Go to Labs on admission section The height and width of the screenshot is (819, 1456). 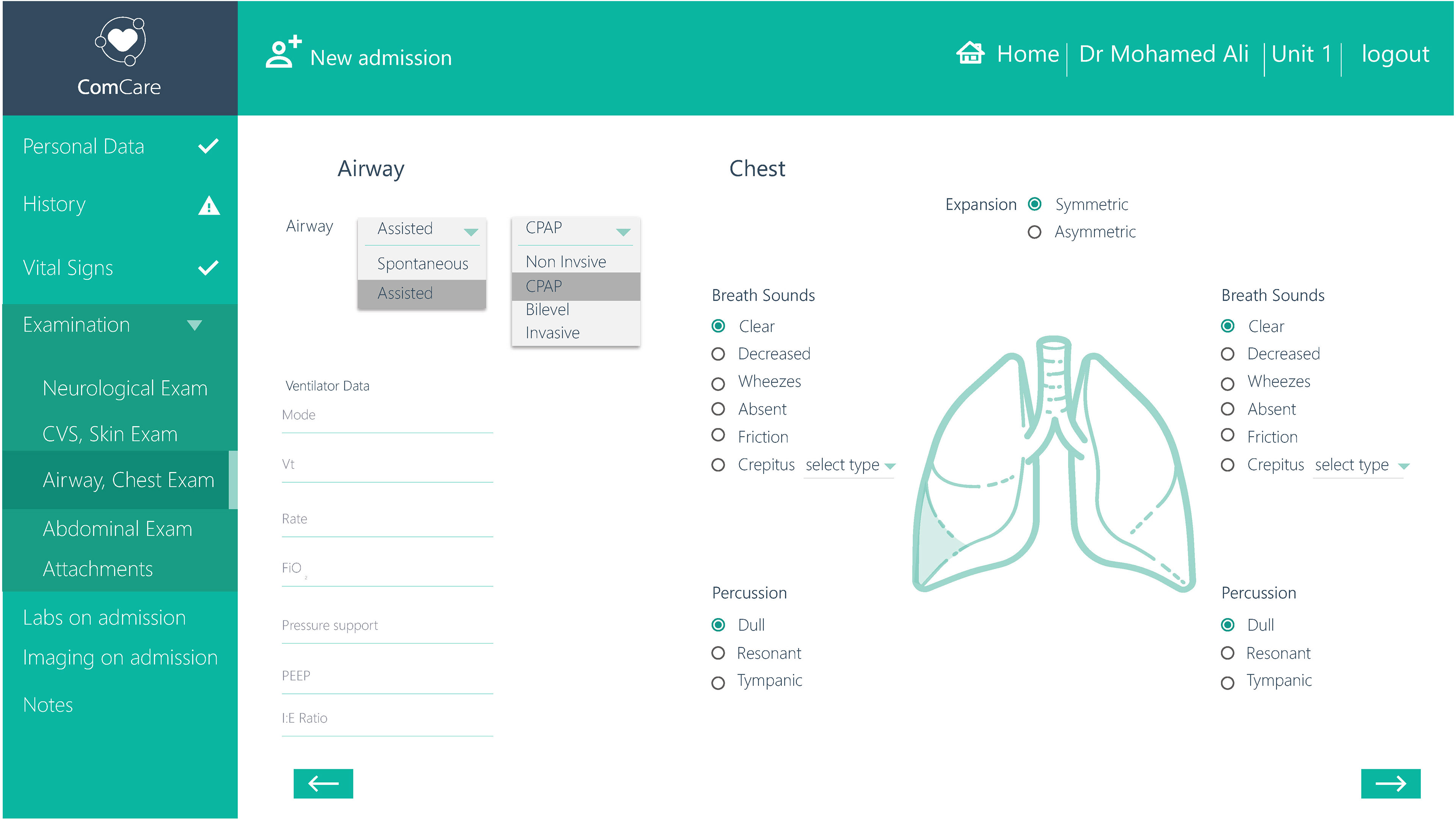click(104, 618)
